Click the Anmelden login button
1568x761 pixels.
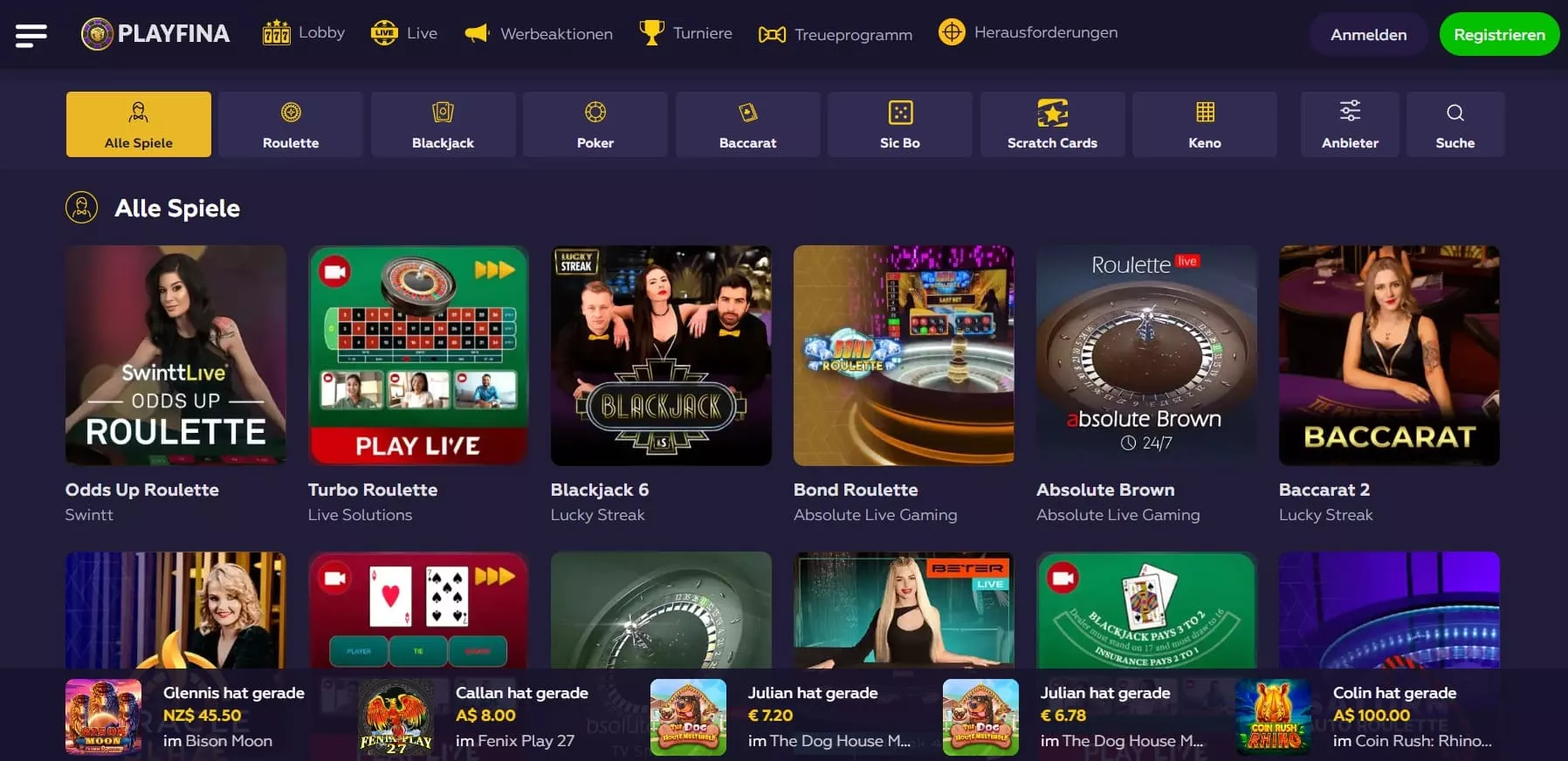[1368, 35]
